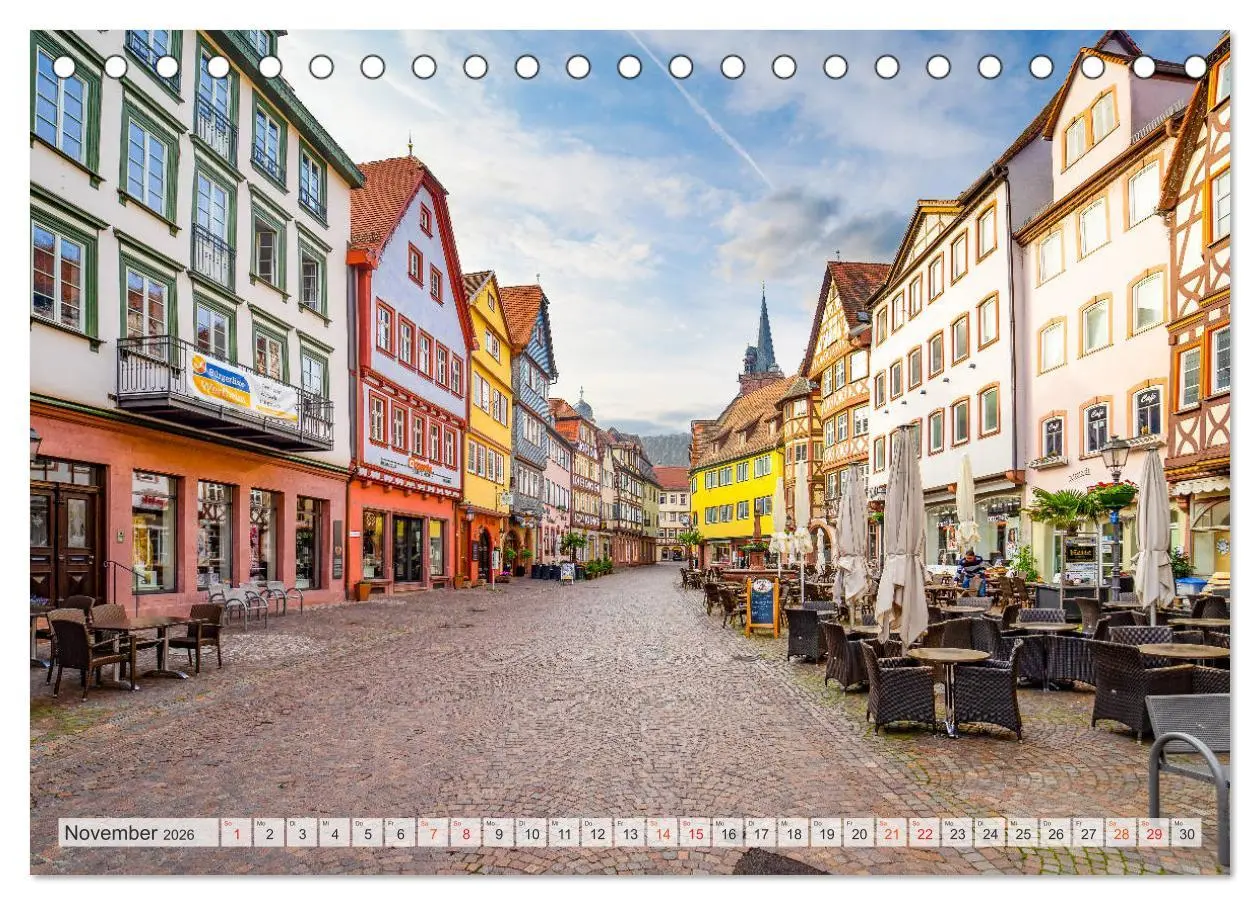Choose date 23 in November row

(957, 833)
